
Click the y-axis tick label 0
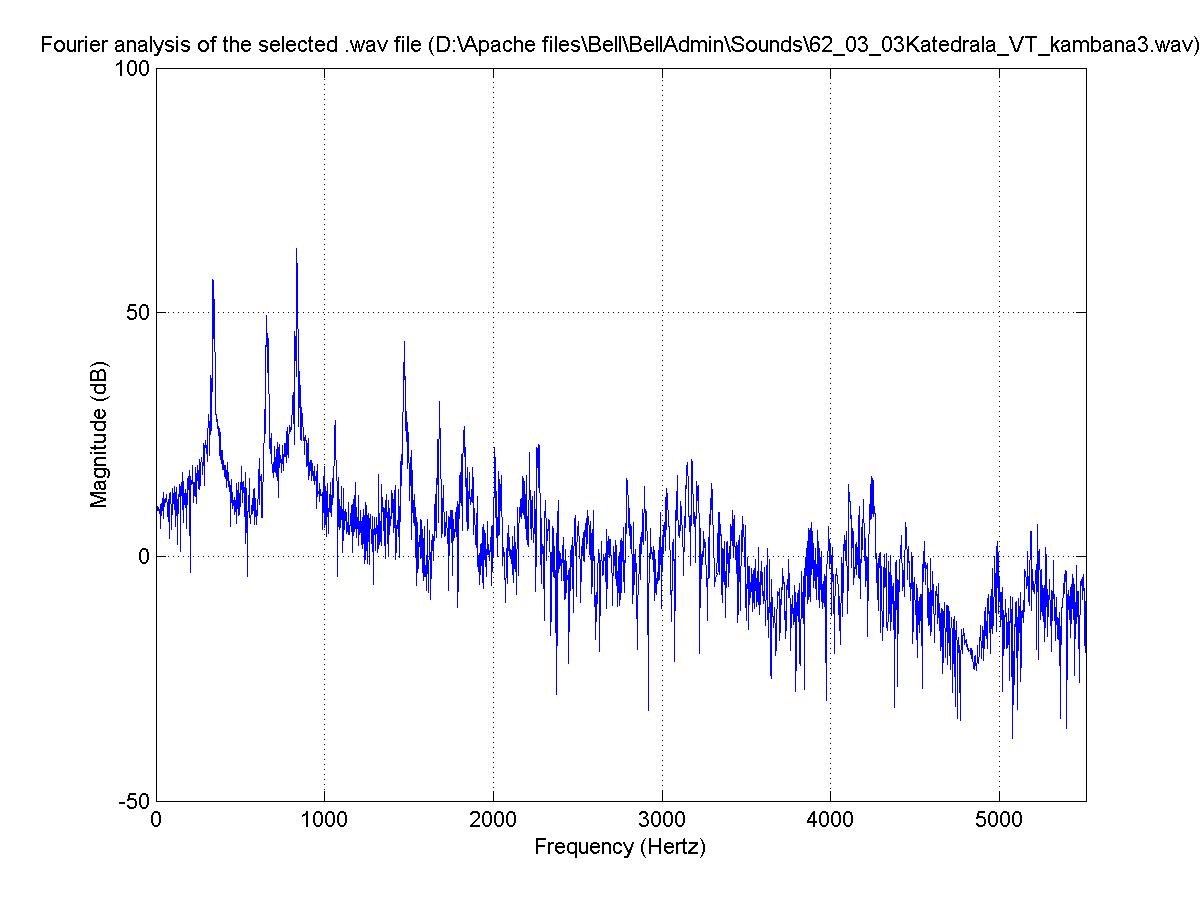pyautogui.click(x=143, y=557)
